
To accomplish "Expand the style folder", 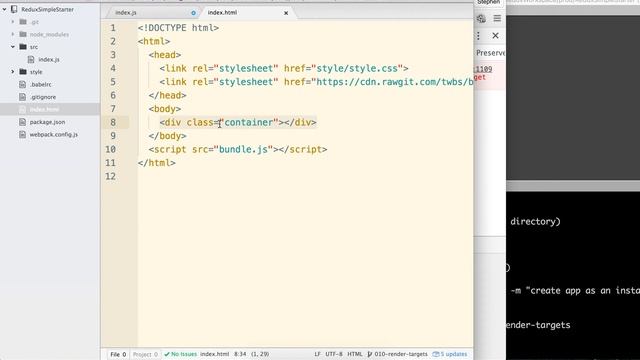I will [x=13, y=72].
